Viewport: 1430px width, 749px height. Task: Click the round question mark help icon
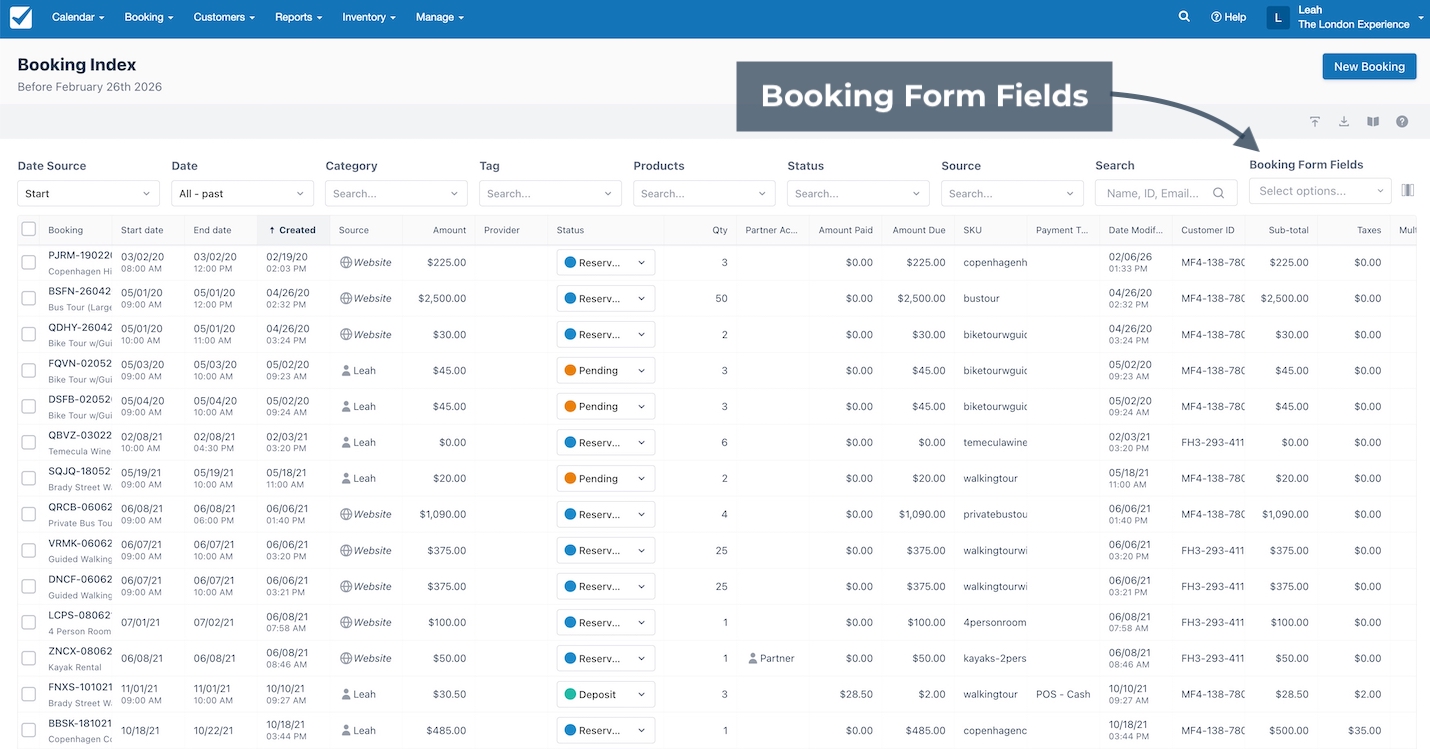click(1402, 122)
